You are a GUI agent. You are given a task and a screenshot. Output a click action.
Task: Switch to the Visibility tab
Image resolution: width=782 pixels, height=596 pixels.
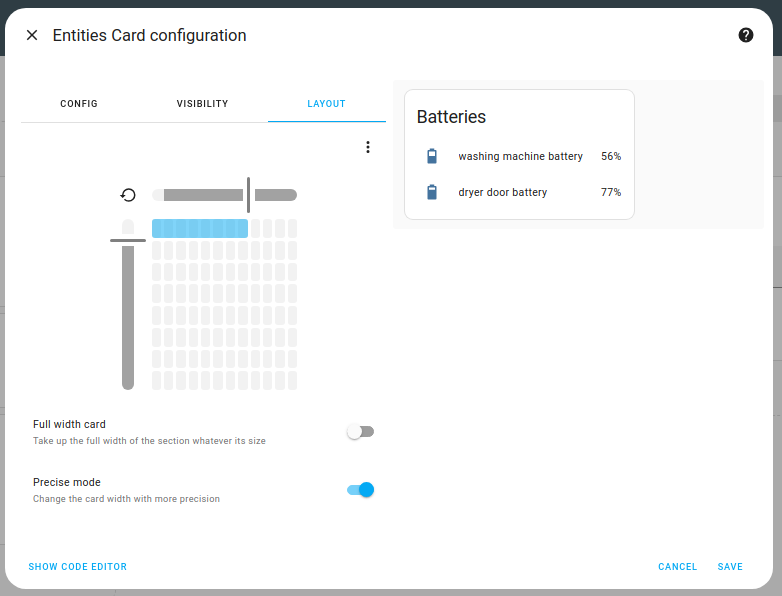coord(202,104)
